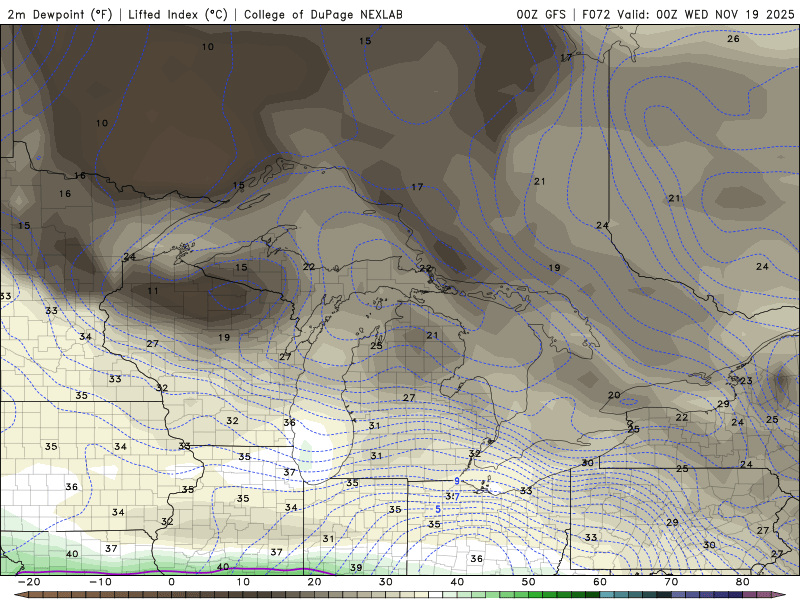Select the 60 label on the color scale
Viewport: 800px width, 600px height.
[x=600, y=582]
